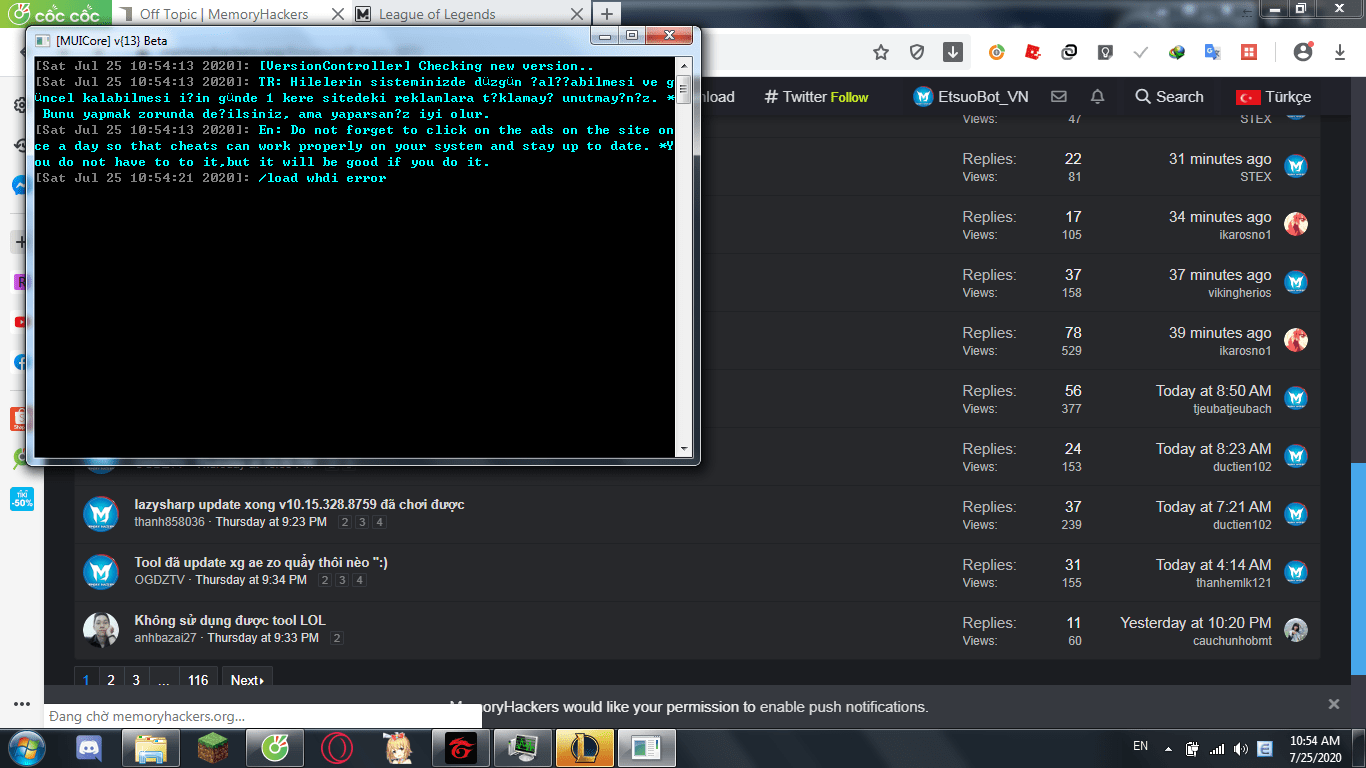
Task: Click the shield icon in the address bar
Action: (917, 52)
